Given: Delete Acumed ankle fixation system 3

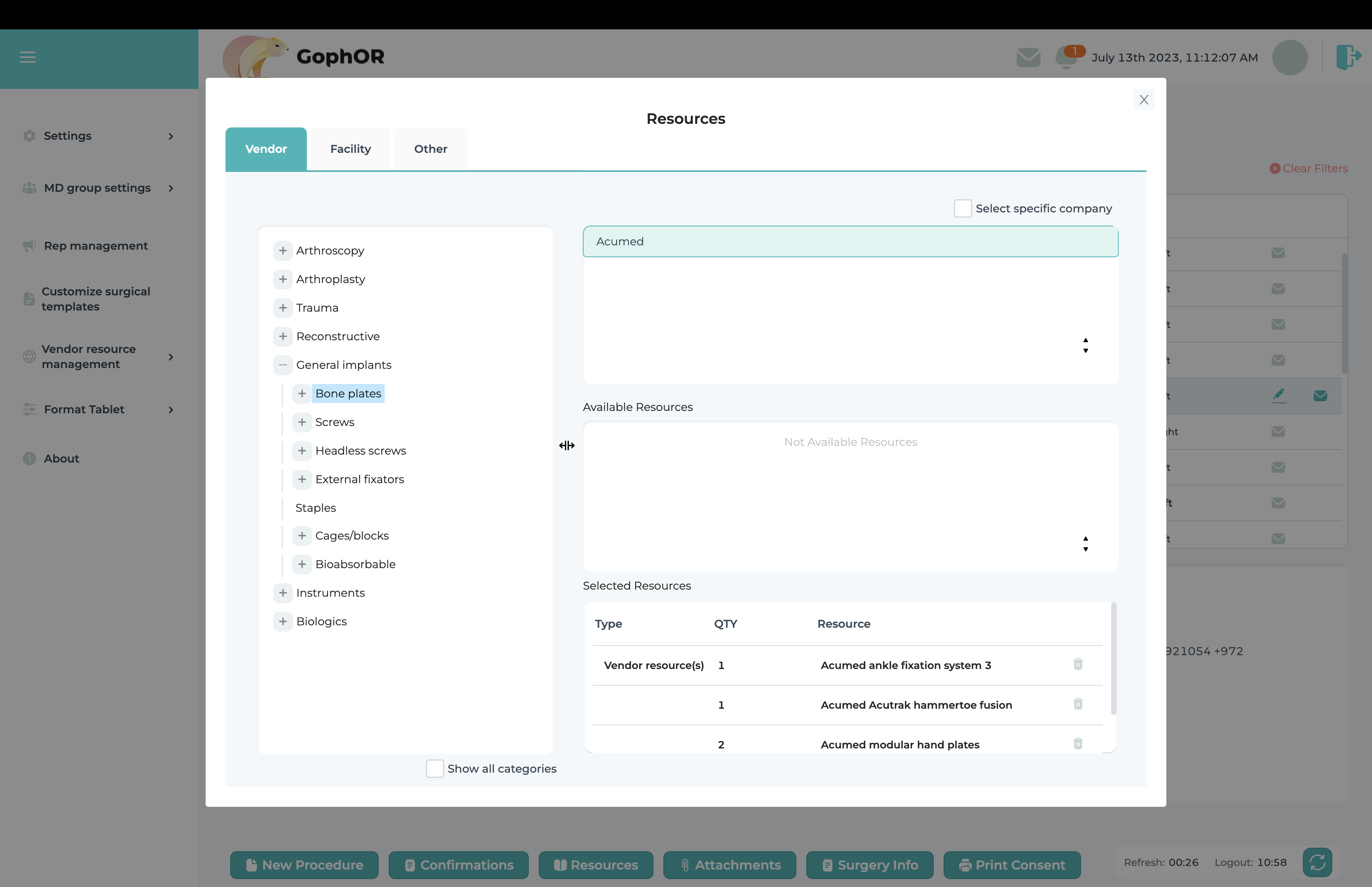Looking at the screenshot, I should point(1078,664).
